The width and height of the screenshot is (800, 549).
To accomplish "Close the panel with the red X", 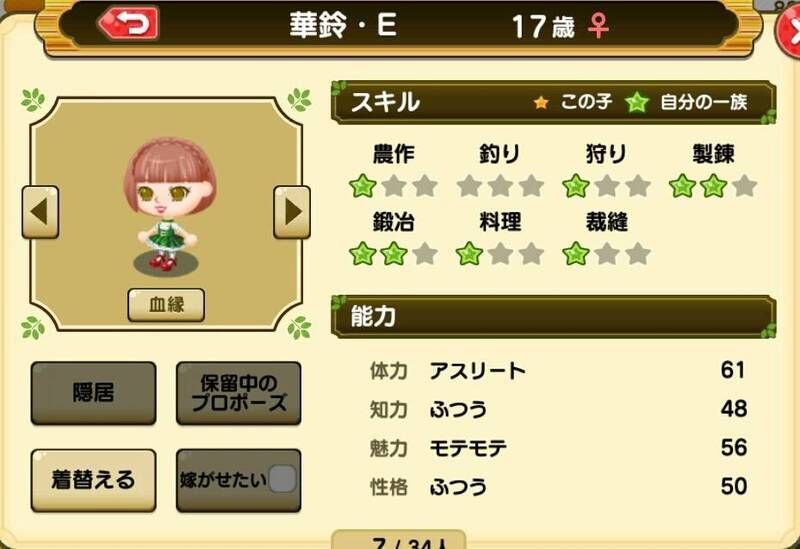I will click(x=788, y=32).
